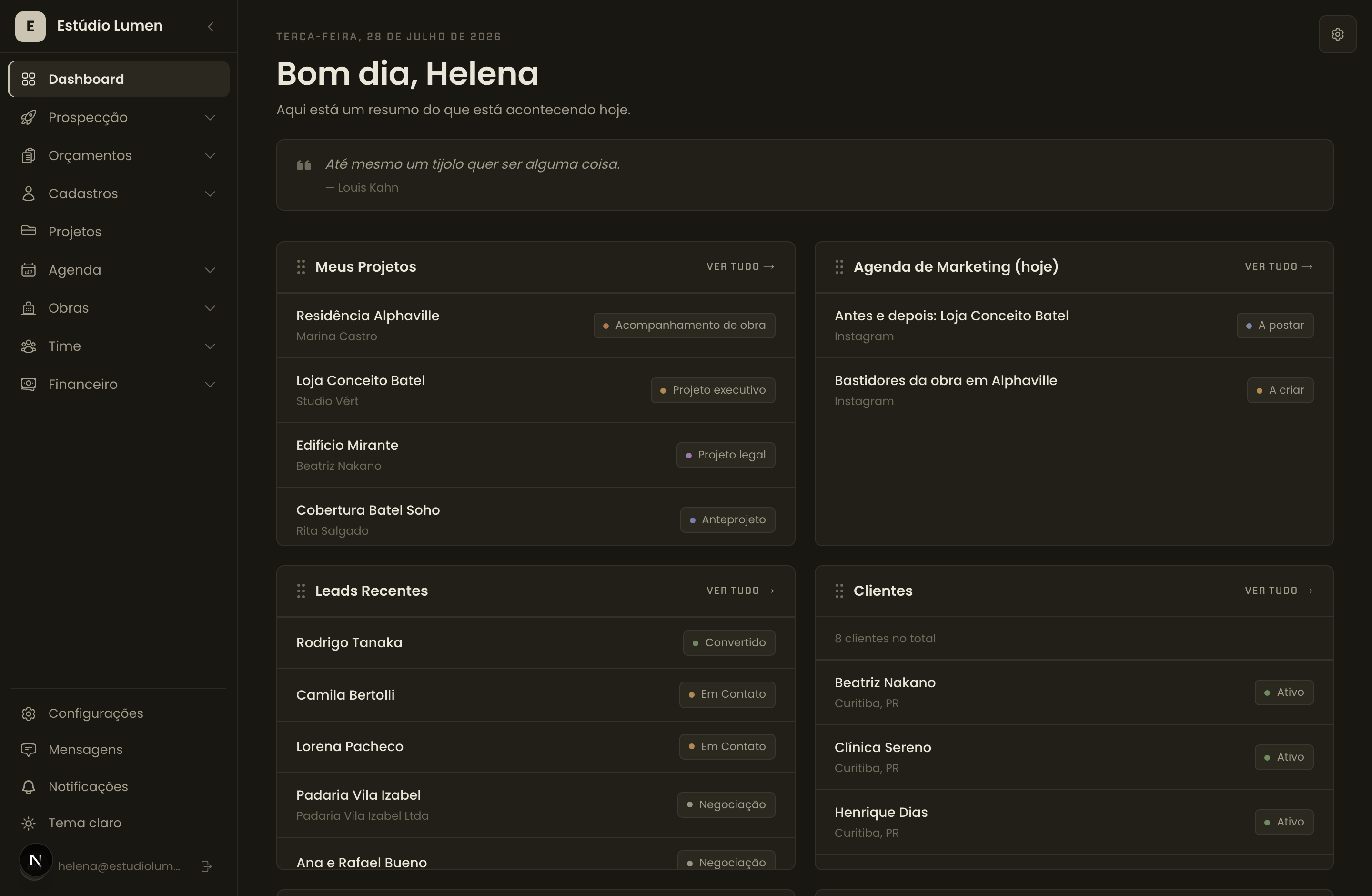Viewport: 1372px width, 896px height.
Task: Expand the Time submenu chevron
Action: coord(211,346)
